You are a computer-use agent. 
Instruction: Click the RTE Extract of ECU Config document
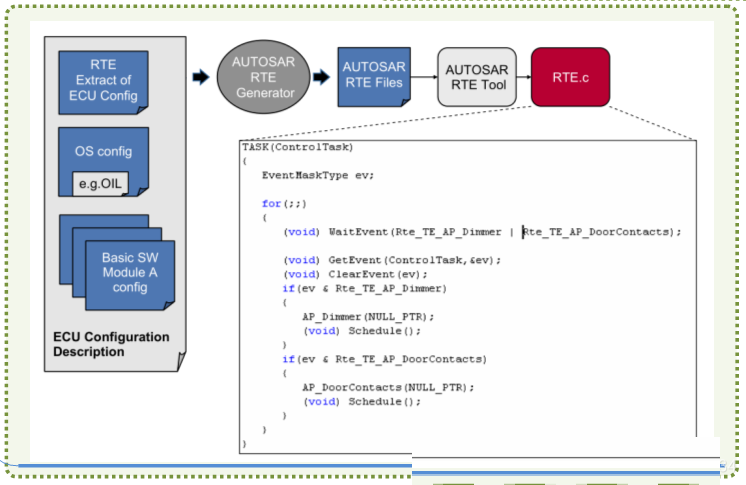[x=103, y=82]
